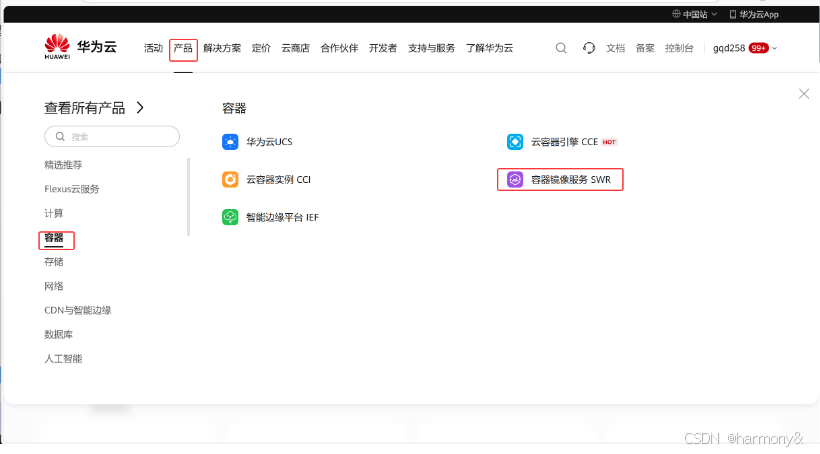Open the 控制台 console link
The image size is (820, 454).
pyautogui.click(x=679, y=48)
